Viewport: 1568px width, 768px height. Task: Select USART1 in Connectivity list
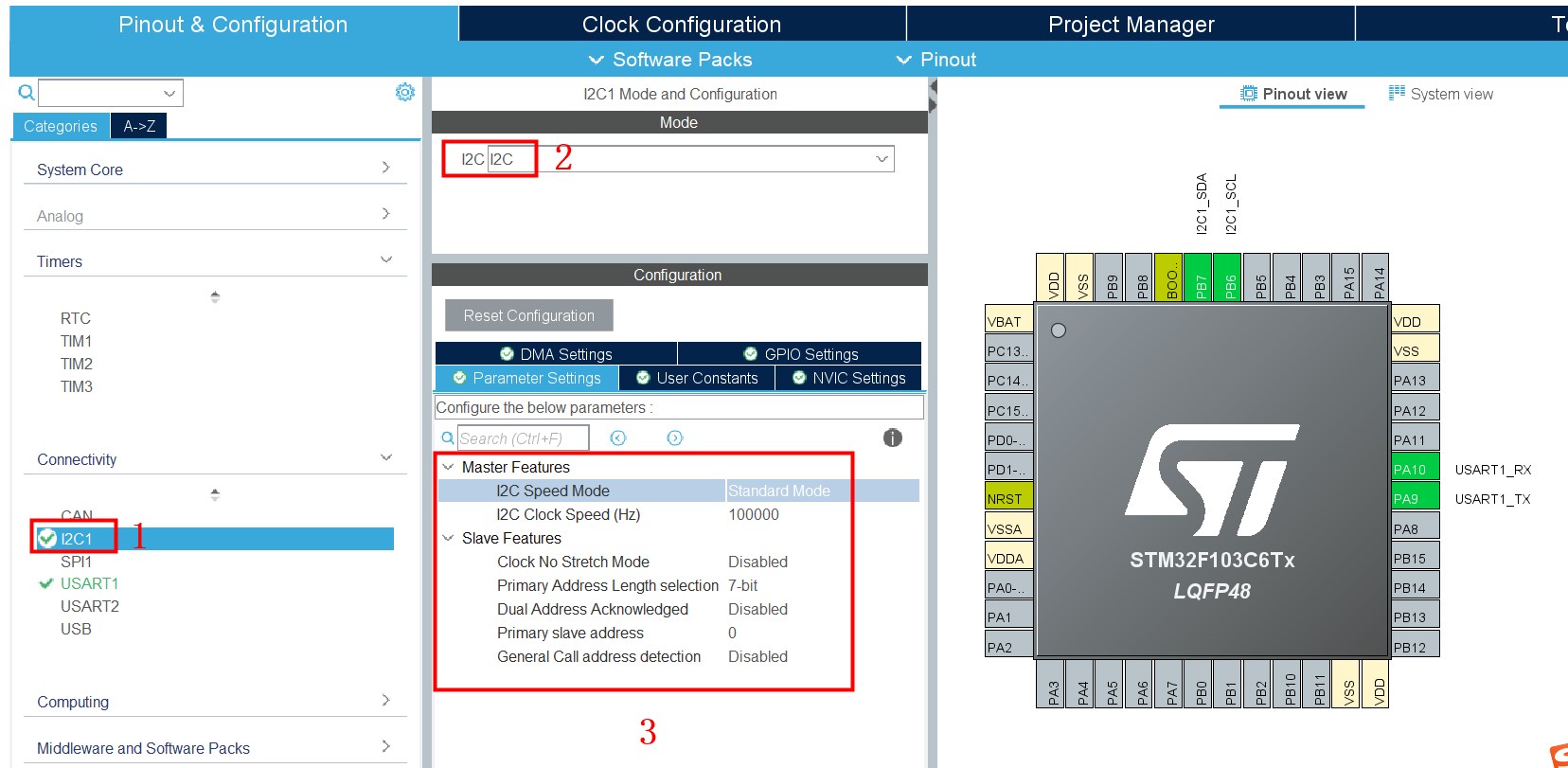click(89, 583)
